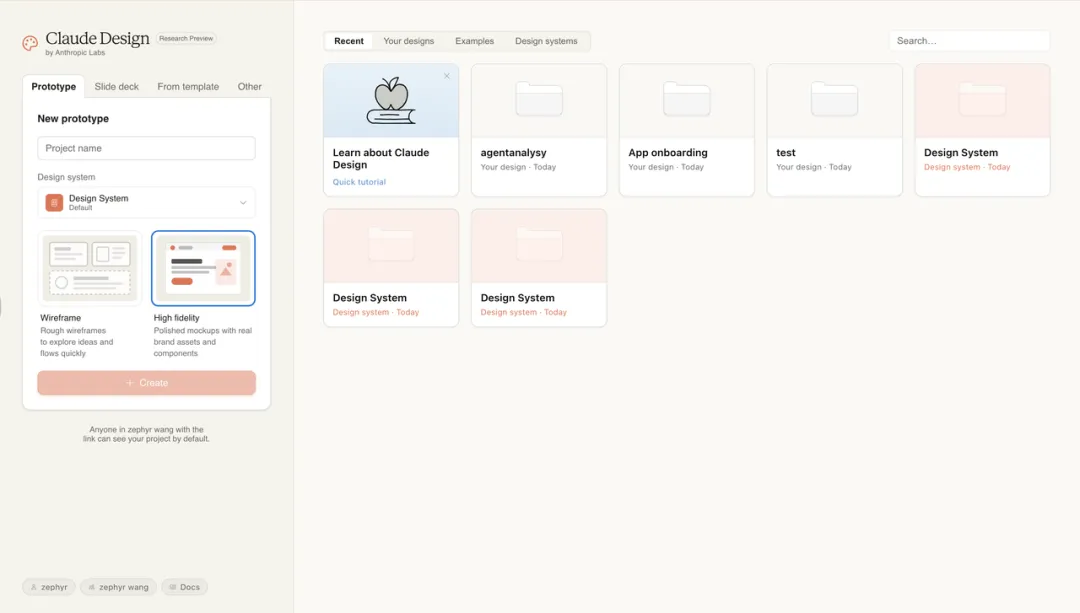The image size is (1080, 613).
Task: Open the zephyr wang organization chip
Action: 118,587
